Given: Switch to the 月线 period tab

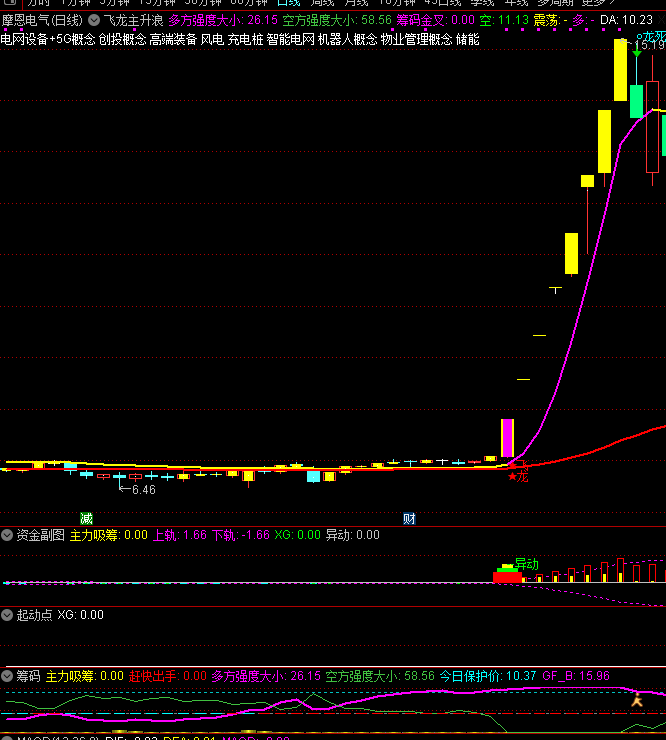Looking at the screenshot, I should 356,3.
